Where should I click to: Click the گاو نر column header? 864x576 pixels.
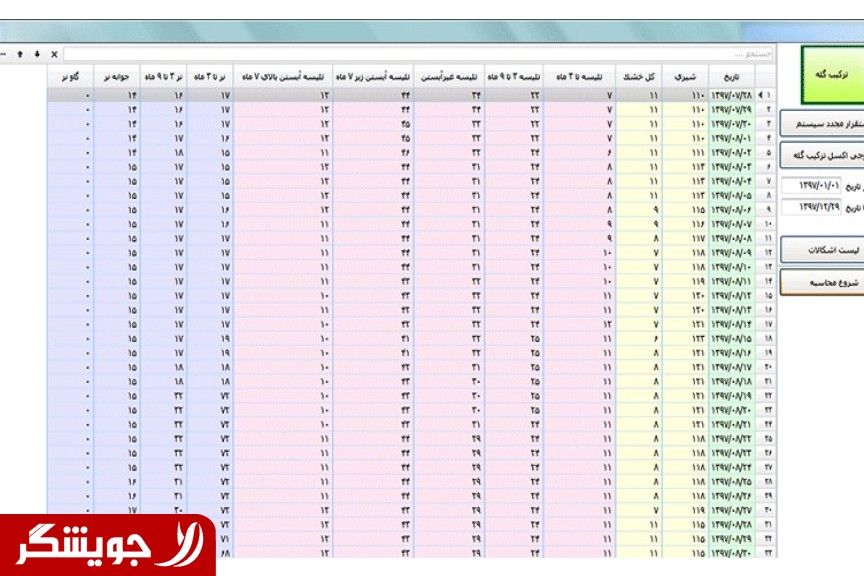click(70, 76)
